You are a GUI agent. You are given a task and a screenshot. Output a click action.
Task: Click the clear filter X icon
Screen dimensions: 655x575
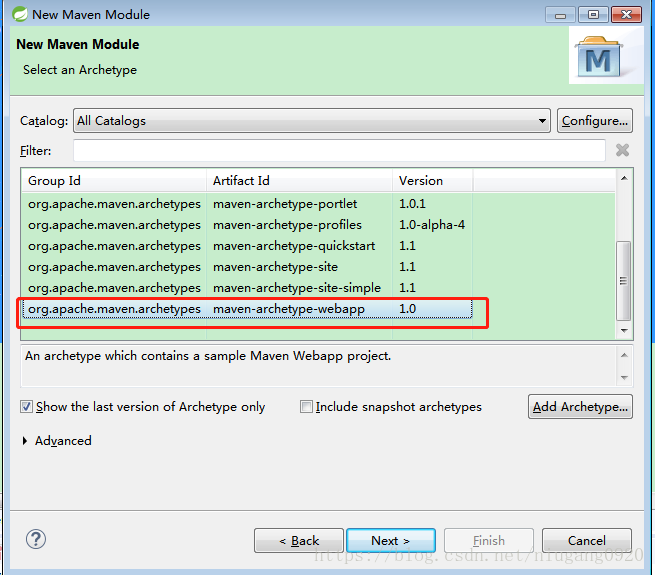622,150
